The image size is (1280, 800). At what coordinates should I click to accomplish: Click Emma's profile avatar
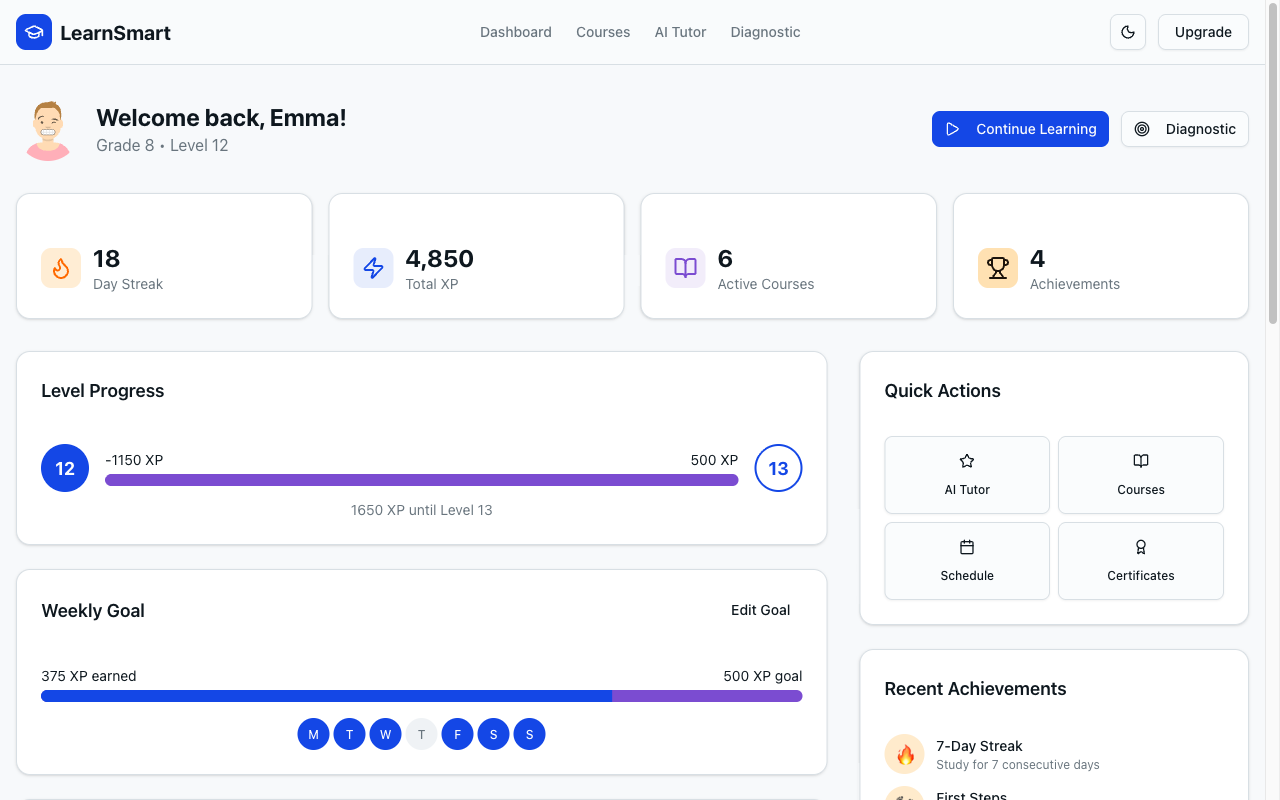[x=48, y=130]
